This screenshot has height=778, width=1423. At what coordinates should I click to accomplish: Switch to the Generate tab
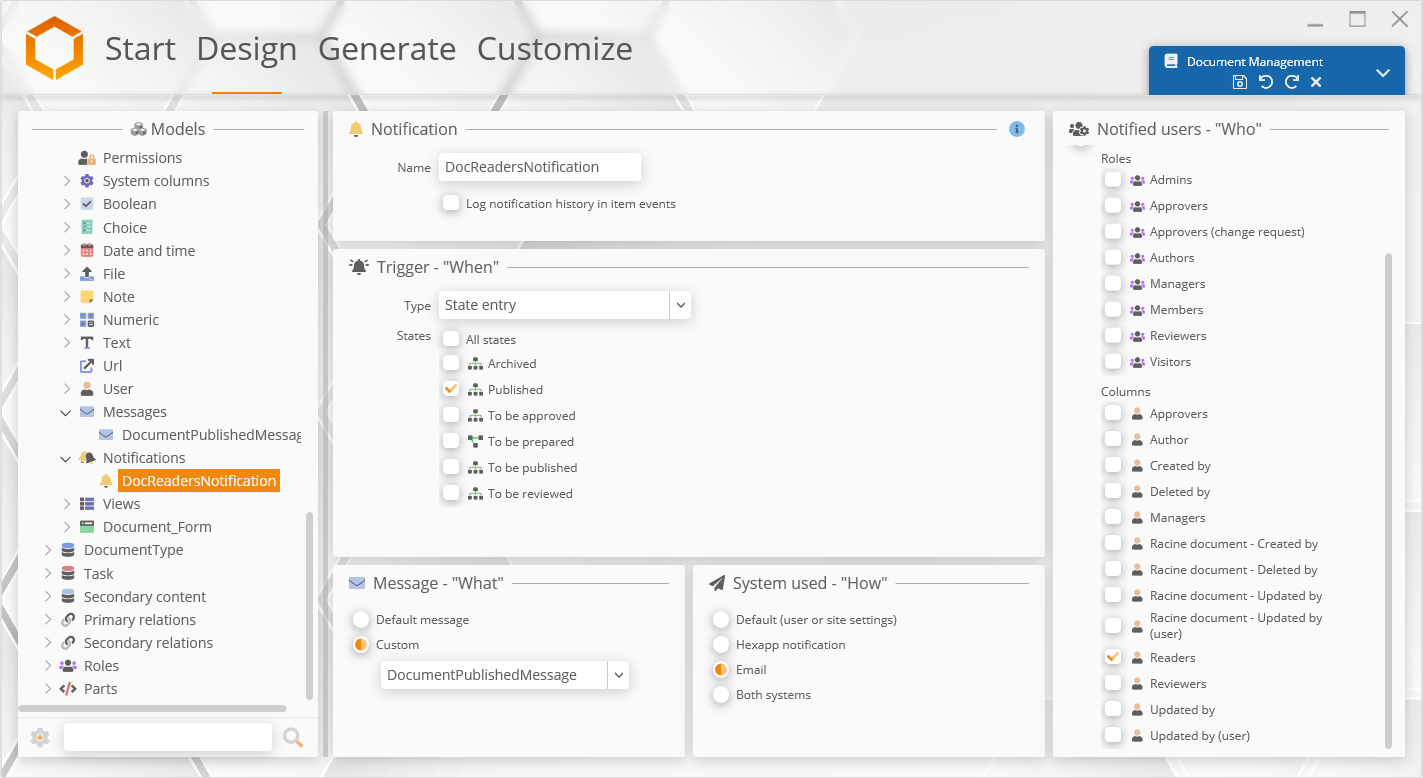[x=387, y=48]
